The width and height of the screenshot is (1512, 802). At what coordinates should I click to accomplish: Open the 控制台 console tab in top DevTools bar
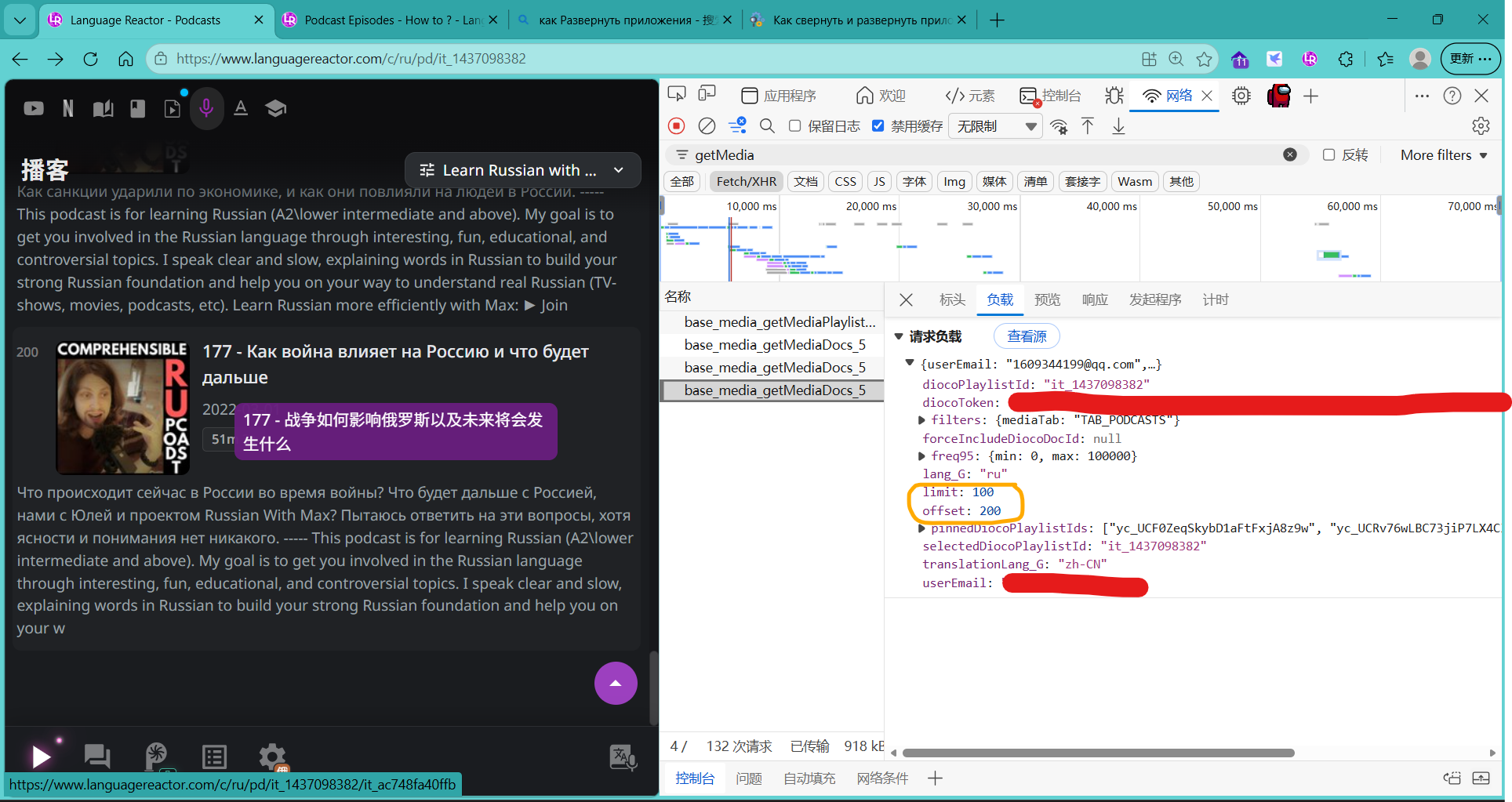[x=1050, y=96]
